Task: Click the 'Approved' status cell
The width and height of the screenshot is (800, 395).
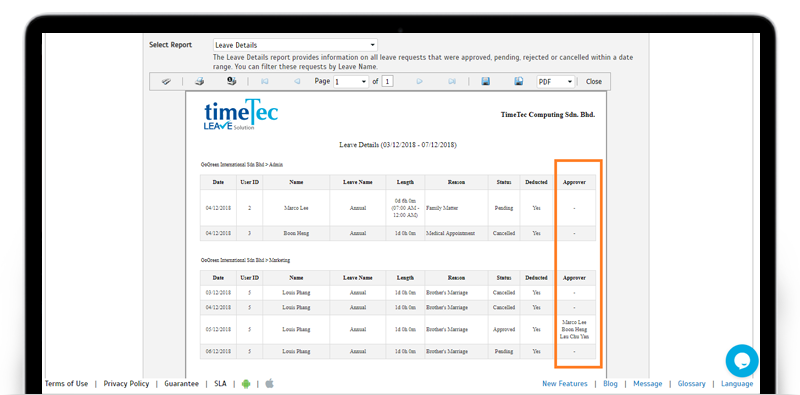Action: pos(504,330)
